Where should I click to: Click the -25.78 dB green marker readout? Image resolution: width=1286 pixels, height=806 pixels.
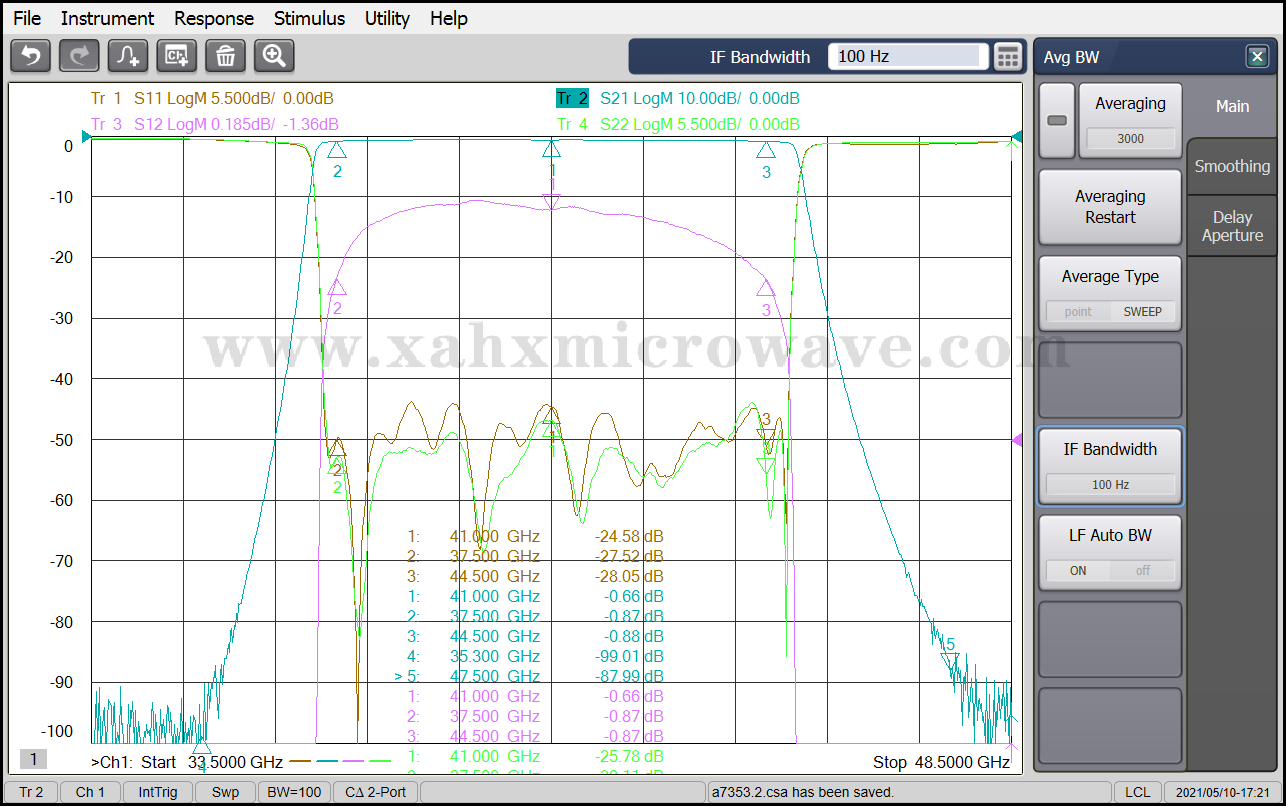click(629, 756)
